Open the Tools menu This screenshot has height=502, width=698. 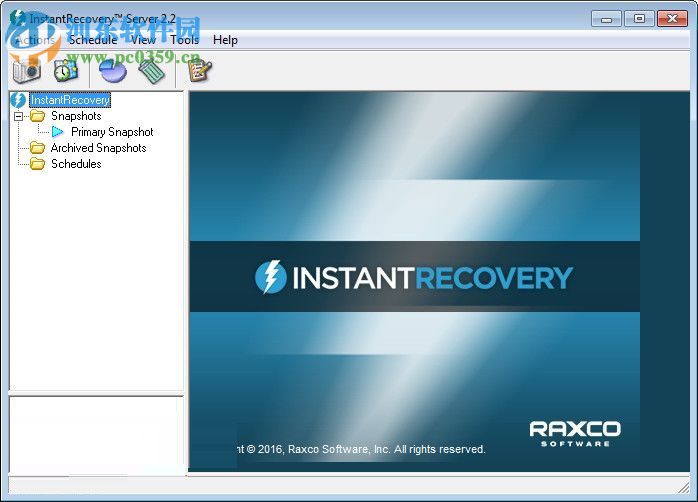(184, 40)
